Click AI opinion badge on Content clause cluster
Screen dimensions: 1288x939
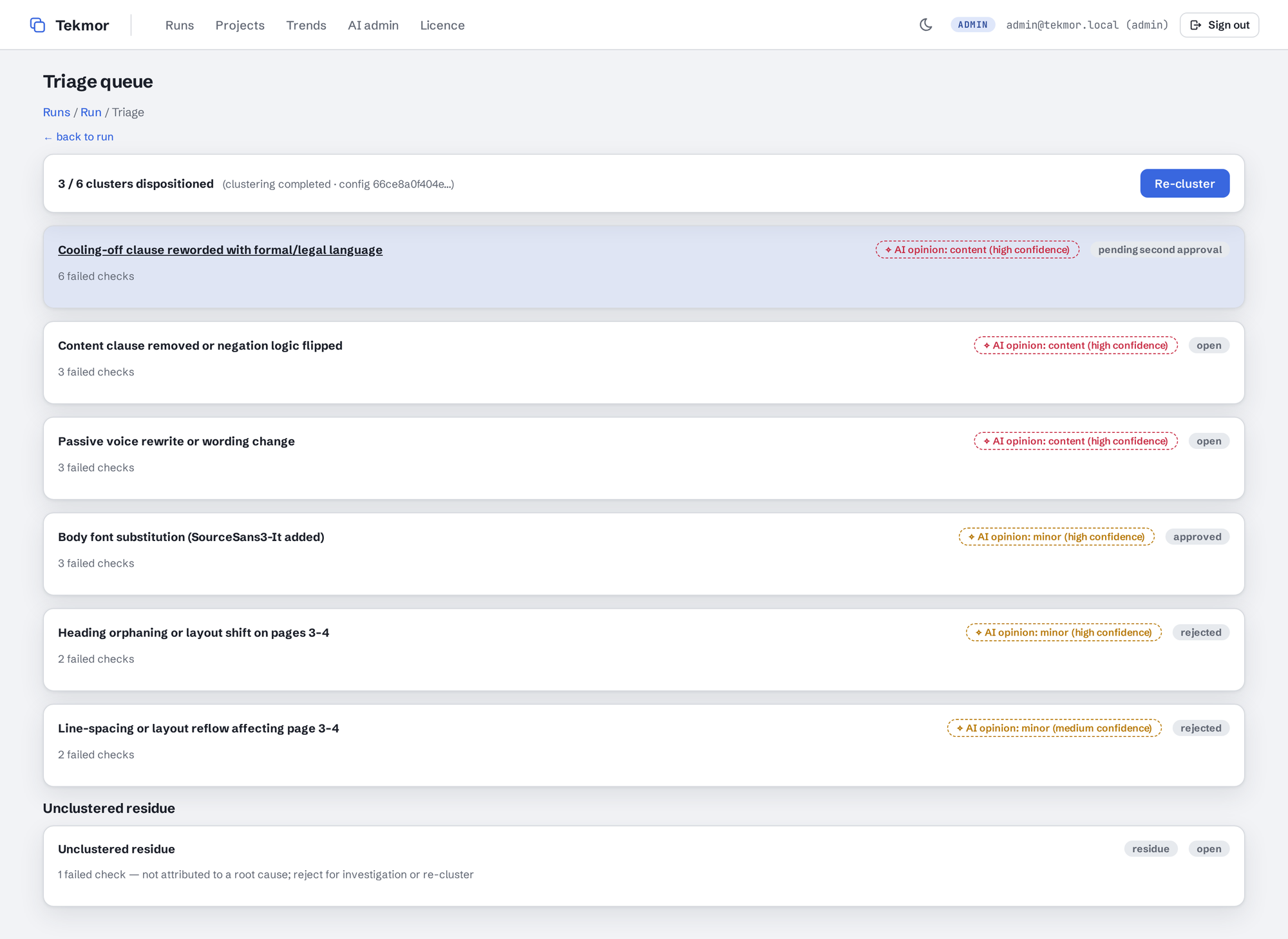click(x=1076, y=346)
